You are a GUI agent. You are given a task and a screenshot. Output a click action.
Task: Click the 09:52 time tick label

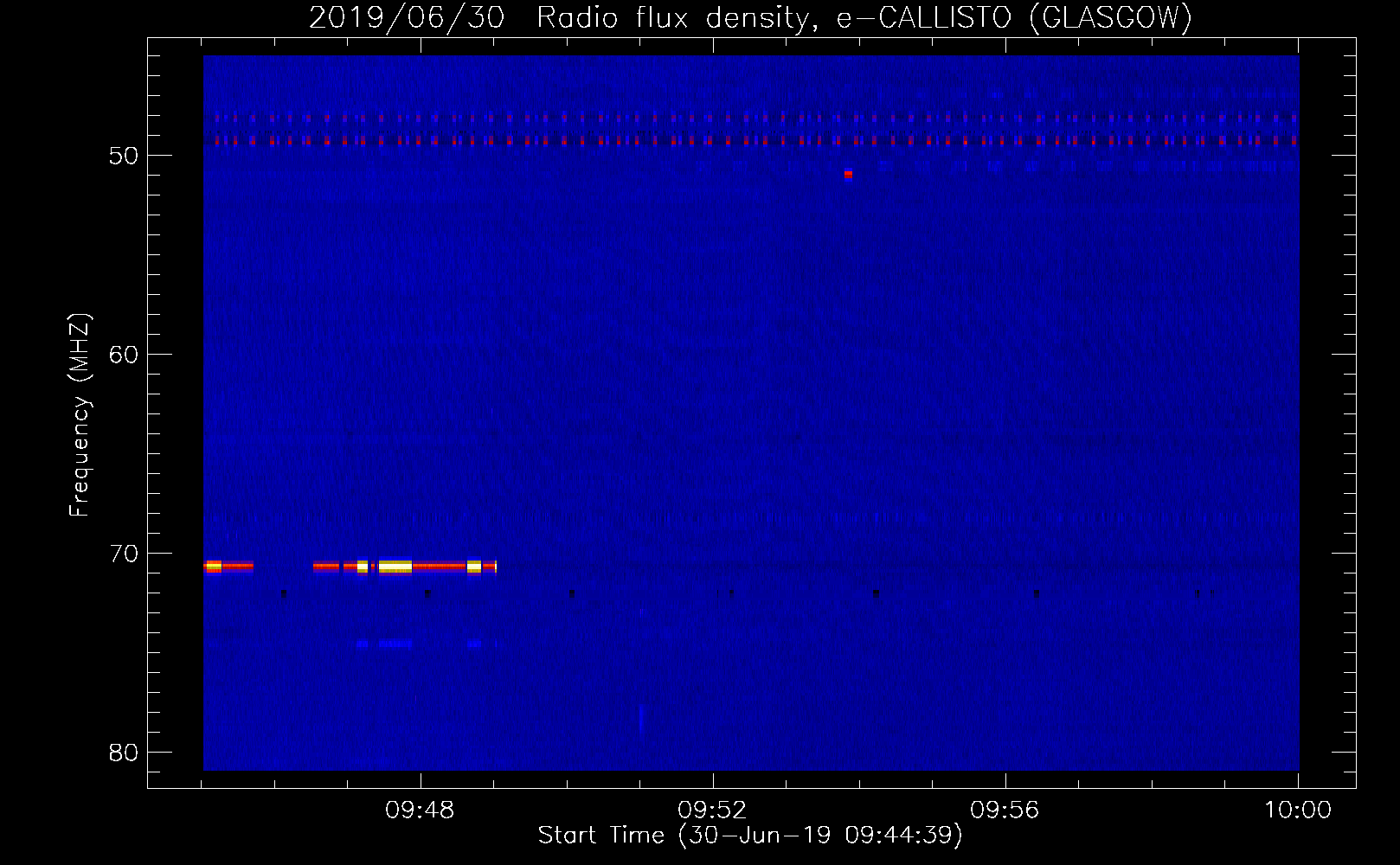pyautogui.click(x=712, y=811)
